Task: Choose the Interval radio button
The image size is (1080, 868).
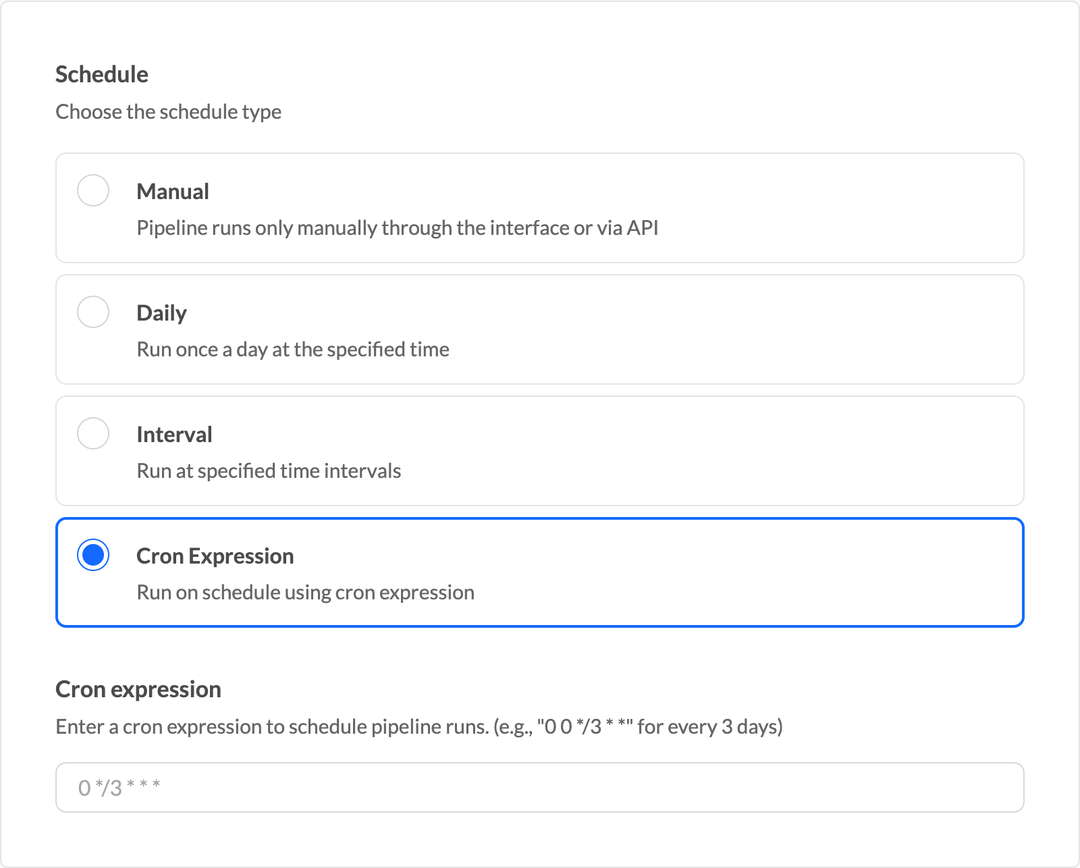Action: coord(93,434)
